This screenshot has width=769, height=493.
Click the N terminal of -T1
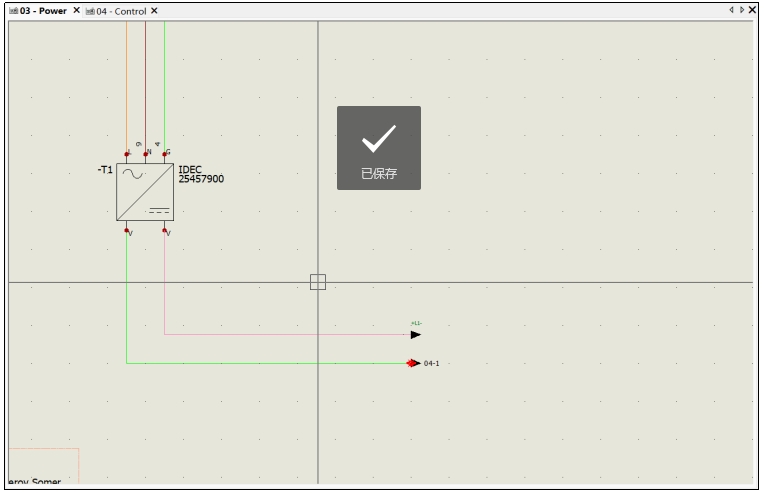(146, 154)
